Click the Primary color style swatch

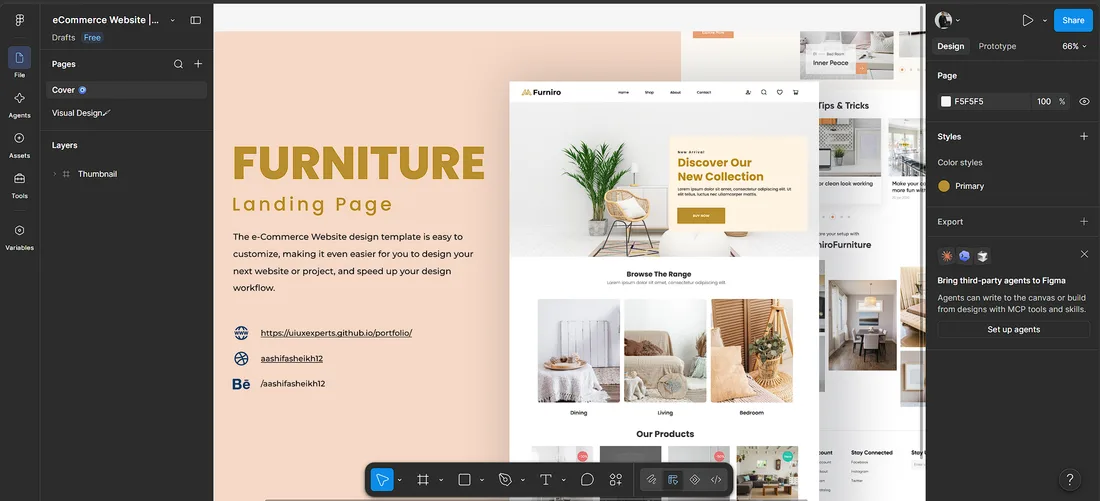click(x=944, y=186)
